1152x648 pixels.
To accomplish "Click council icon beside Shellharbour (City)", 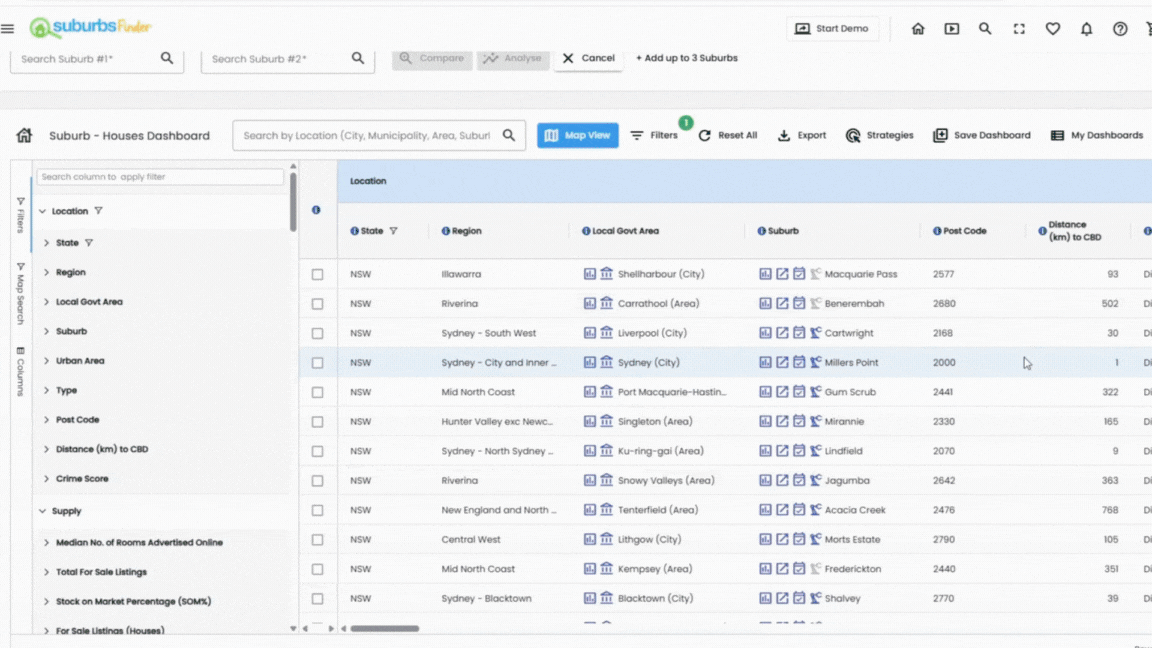I will pos(606,274).
